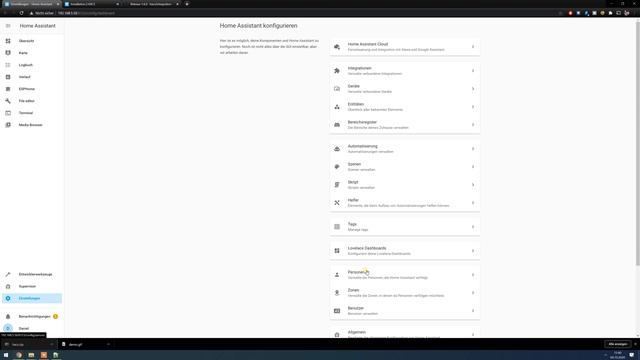The image size is (640, 360).
Task: Click the Benachrichtigungen bell icon
Action: click(x=8, y=316)
